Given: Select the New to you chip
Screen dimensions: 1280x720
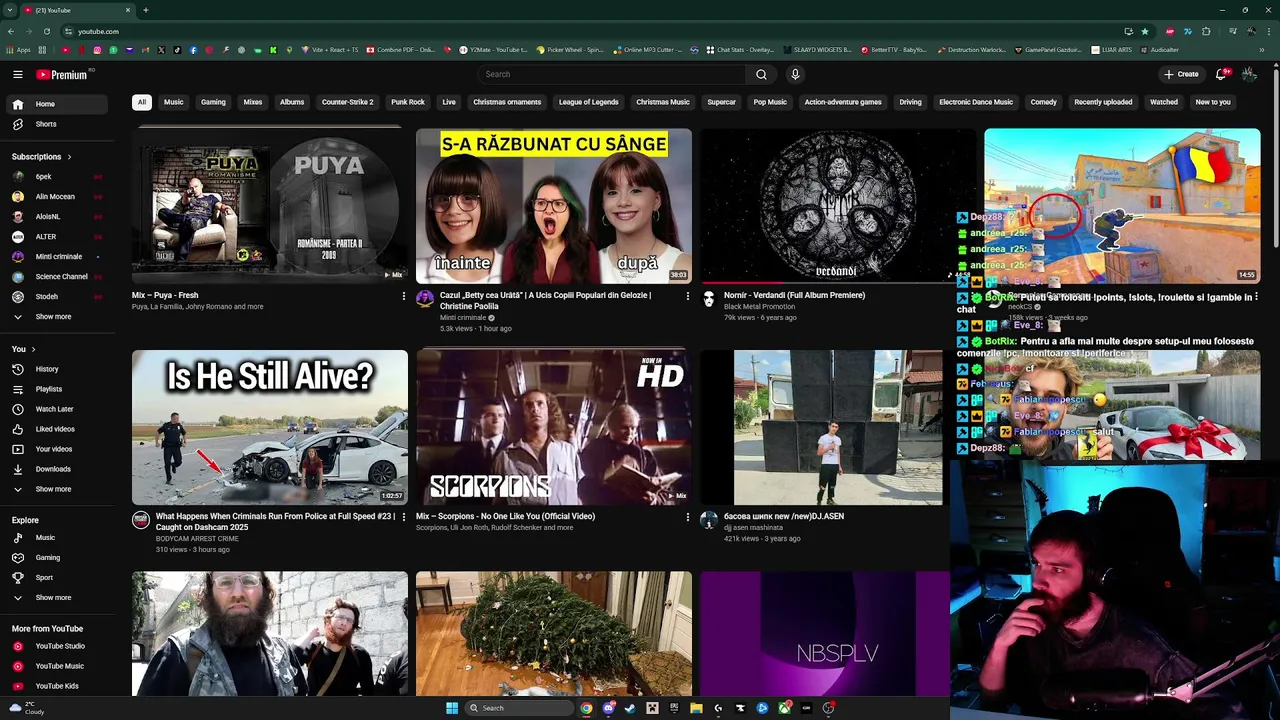Looking at the screenshot, I should point(1213,102).
